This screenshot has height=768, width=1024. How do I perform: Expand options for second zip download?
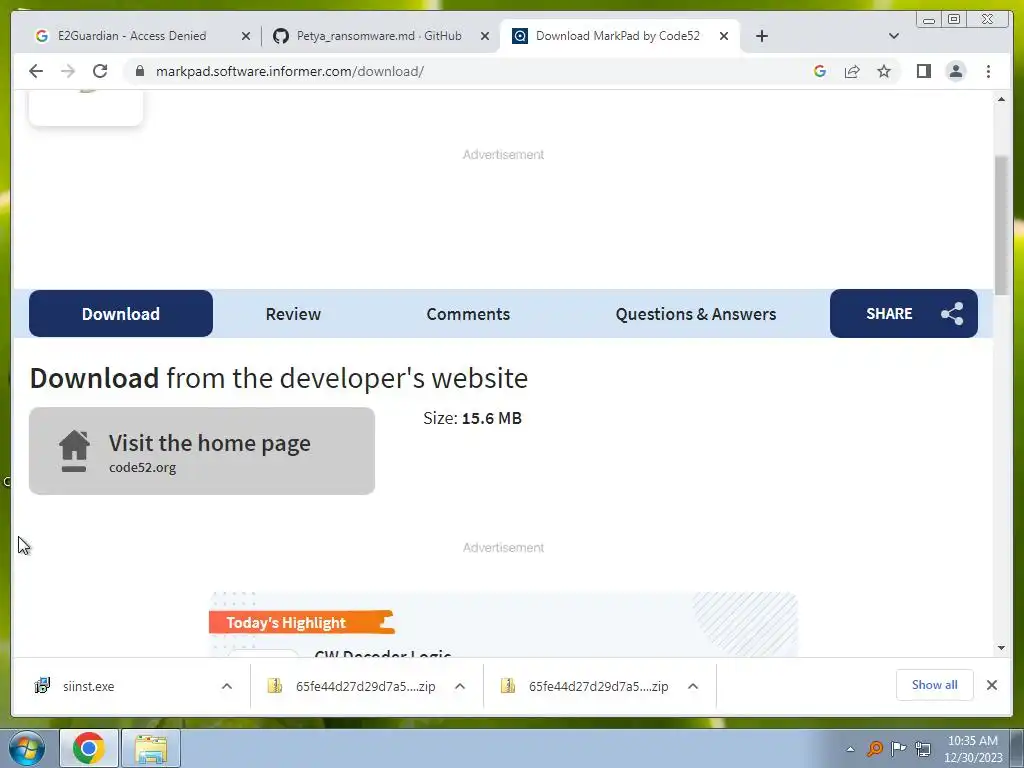click(693, 686)
